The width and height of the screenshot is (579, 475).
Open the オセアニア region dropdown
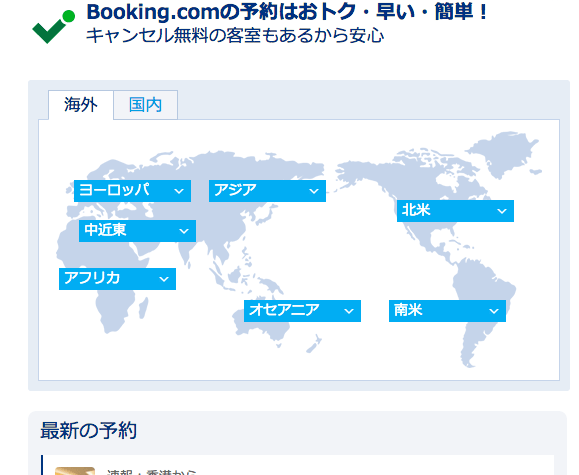tap(302, 311)
